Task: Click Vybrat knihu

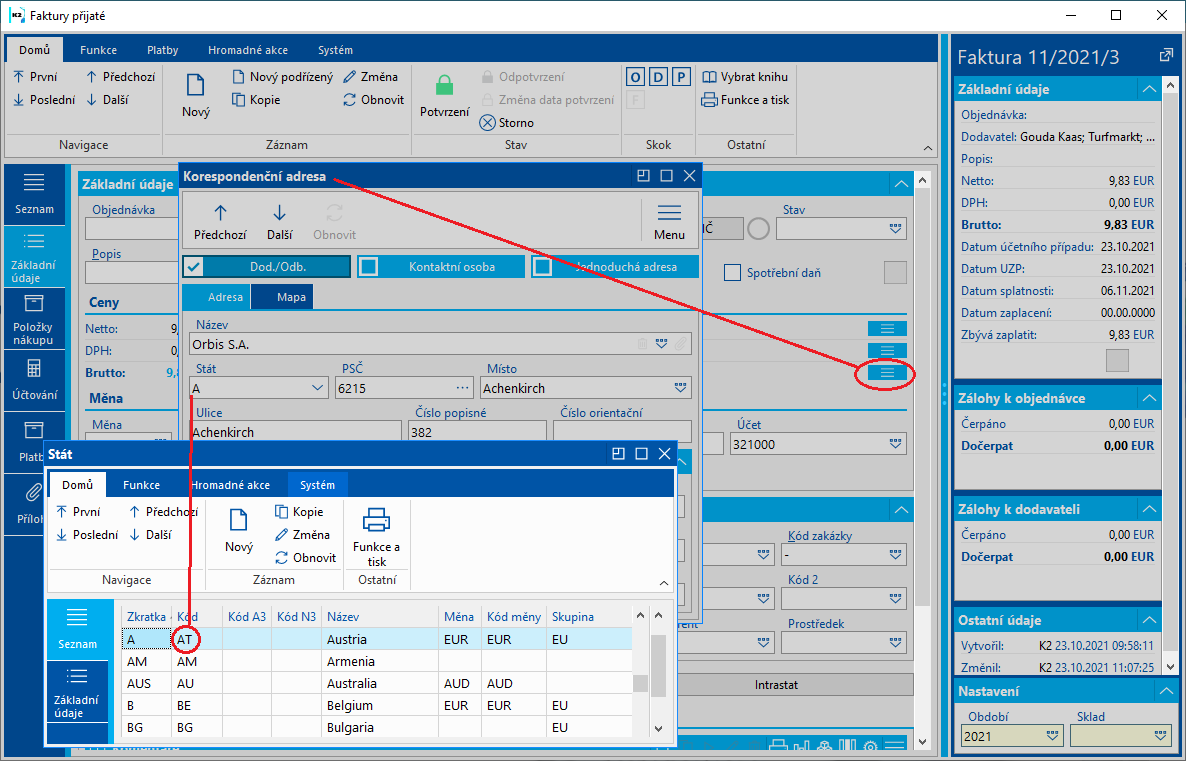Action: pos(746,77)
